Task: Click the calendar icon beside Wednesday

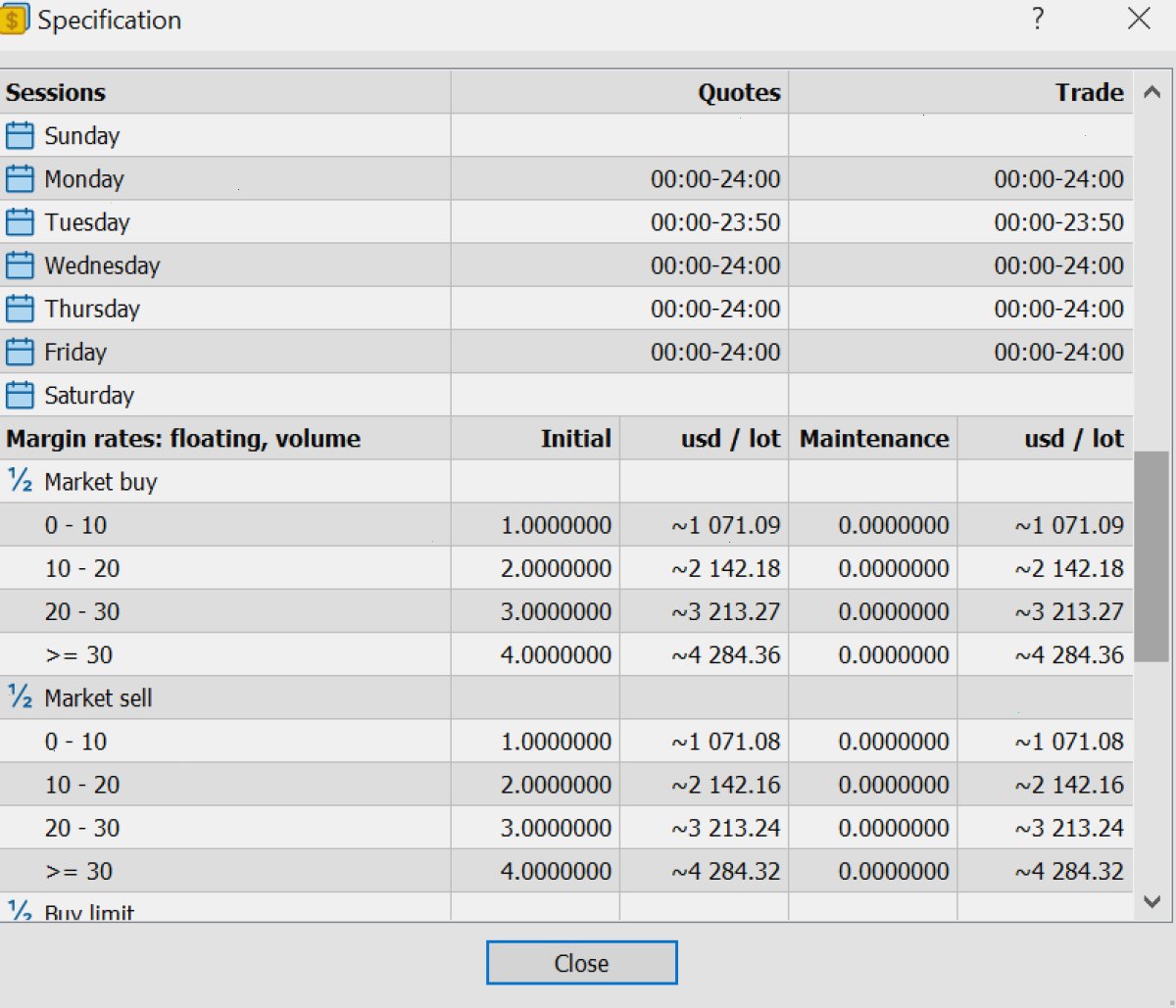Action: 20,265
